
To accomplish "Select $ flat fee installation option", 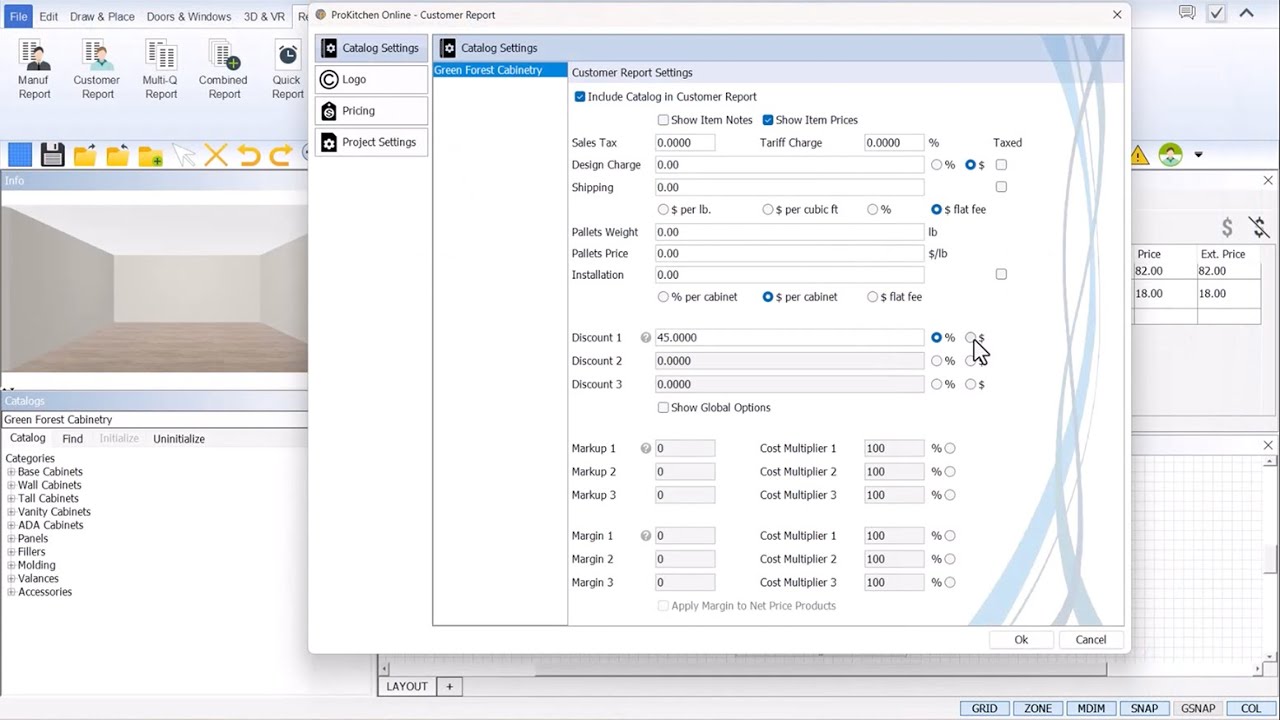I will point(873,297).
